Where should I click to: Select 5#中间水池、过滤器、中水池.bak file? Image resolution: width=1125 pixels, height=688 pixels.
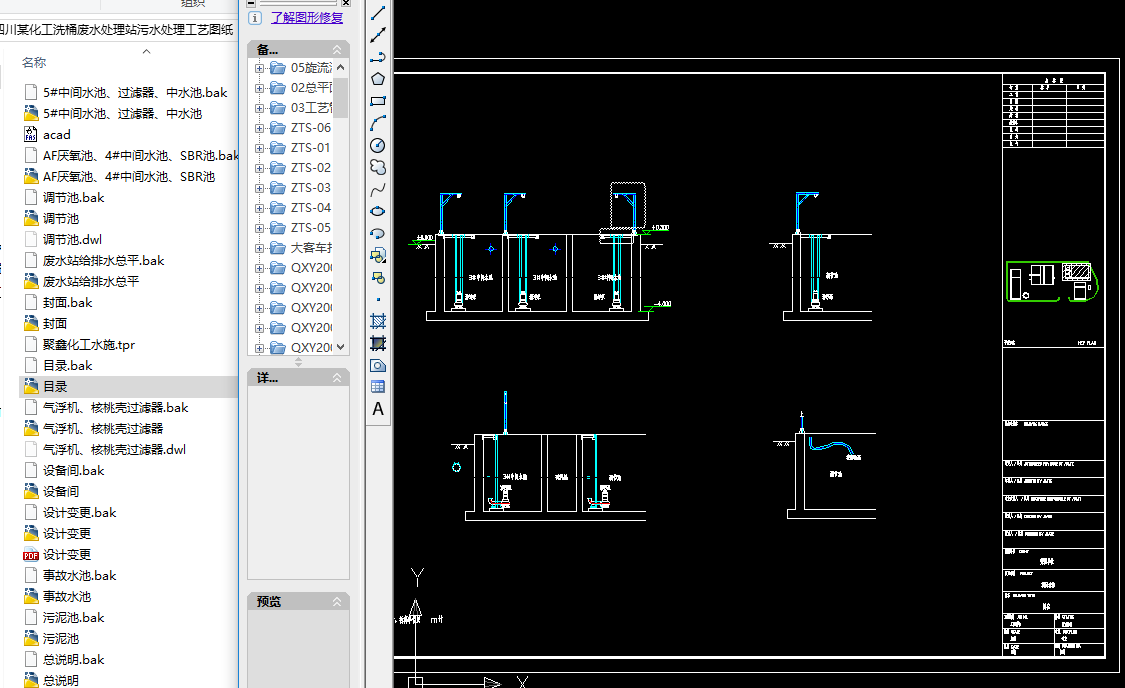135,93
